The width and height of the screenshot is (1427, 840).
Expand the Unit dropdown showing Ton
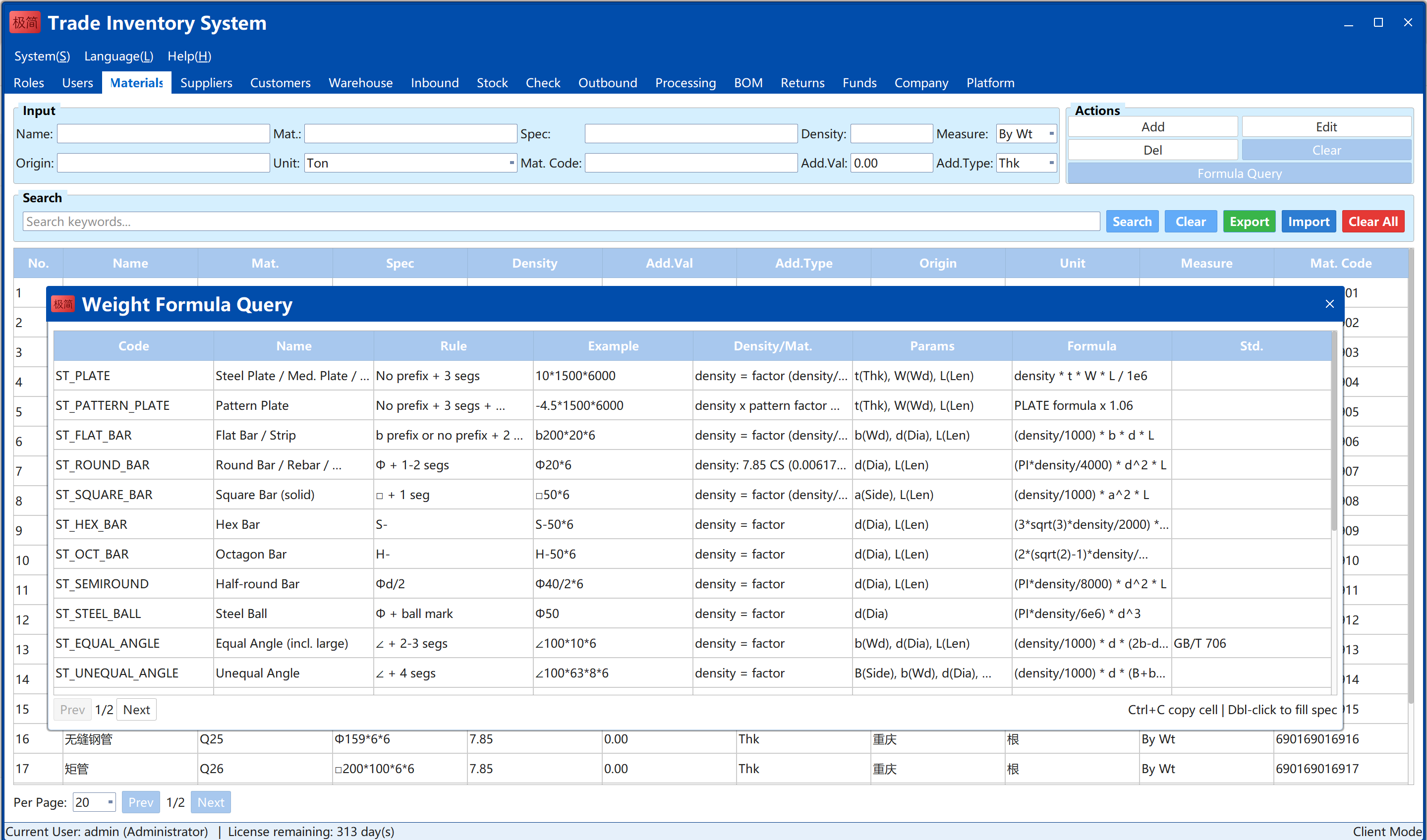[410, 163]
